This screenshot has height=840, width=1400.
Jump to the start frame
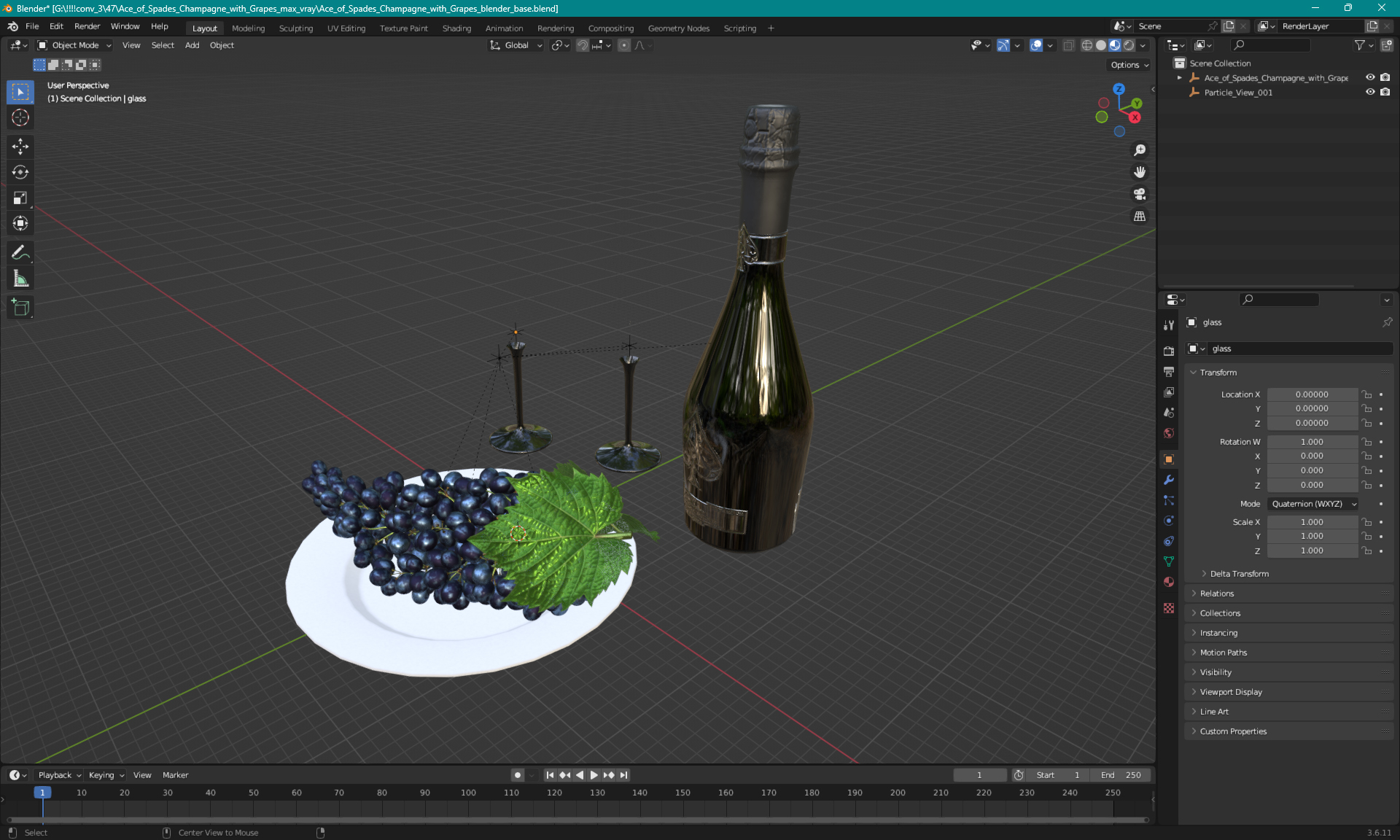pos(551,775)
